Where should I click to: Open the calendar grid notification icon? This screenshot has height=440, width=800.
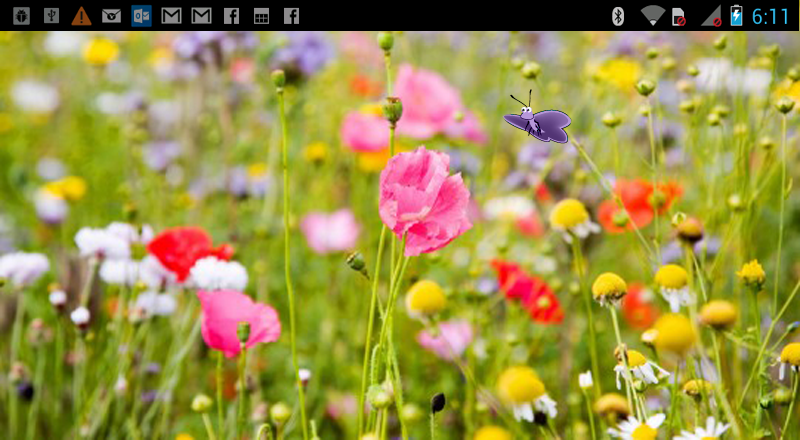click(261, 16)
